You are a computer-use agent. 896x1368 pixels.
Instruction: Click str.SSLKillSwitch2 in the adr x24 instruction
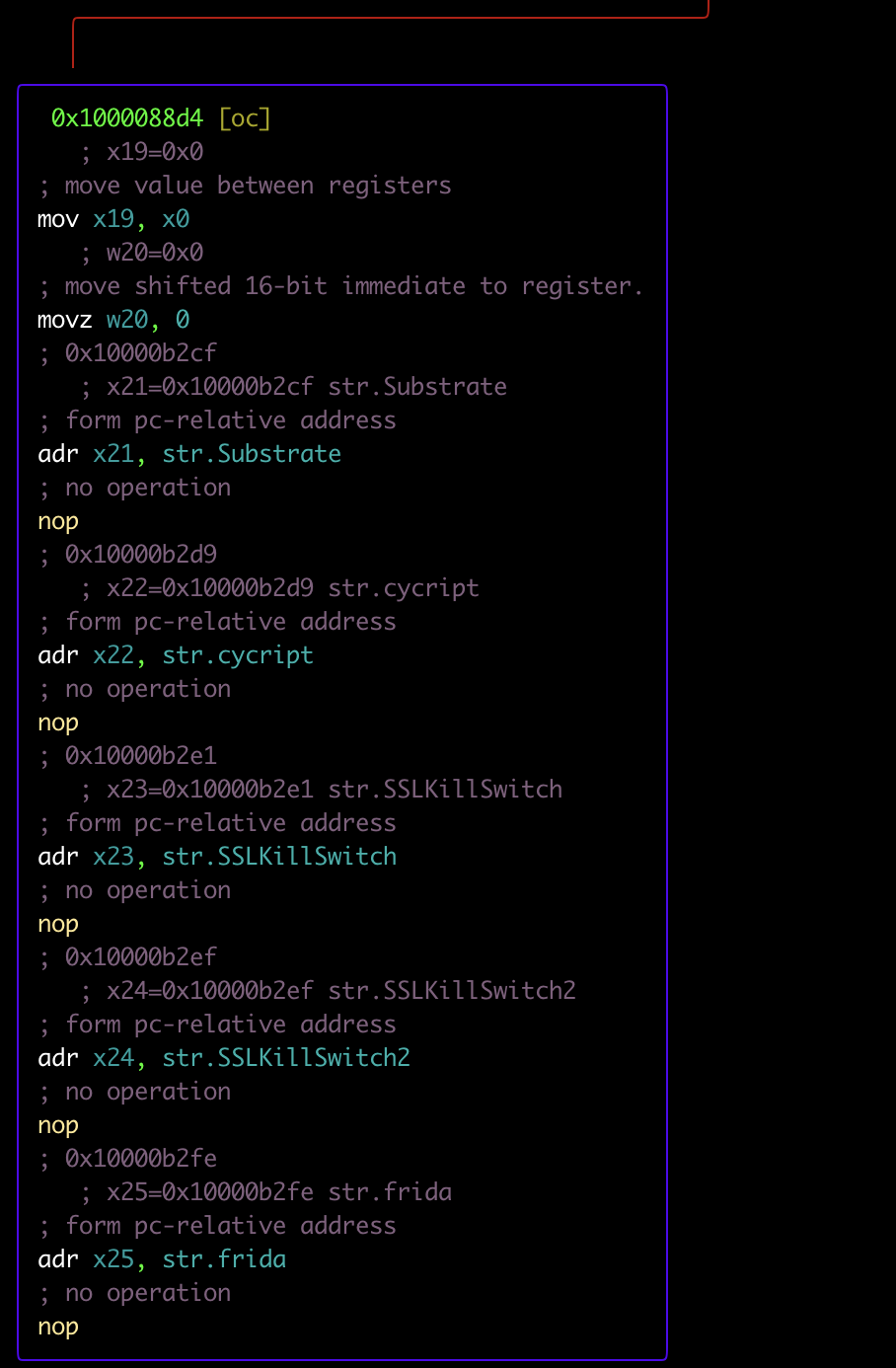[286, 1058]
